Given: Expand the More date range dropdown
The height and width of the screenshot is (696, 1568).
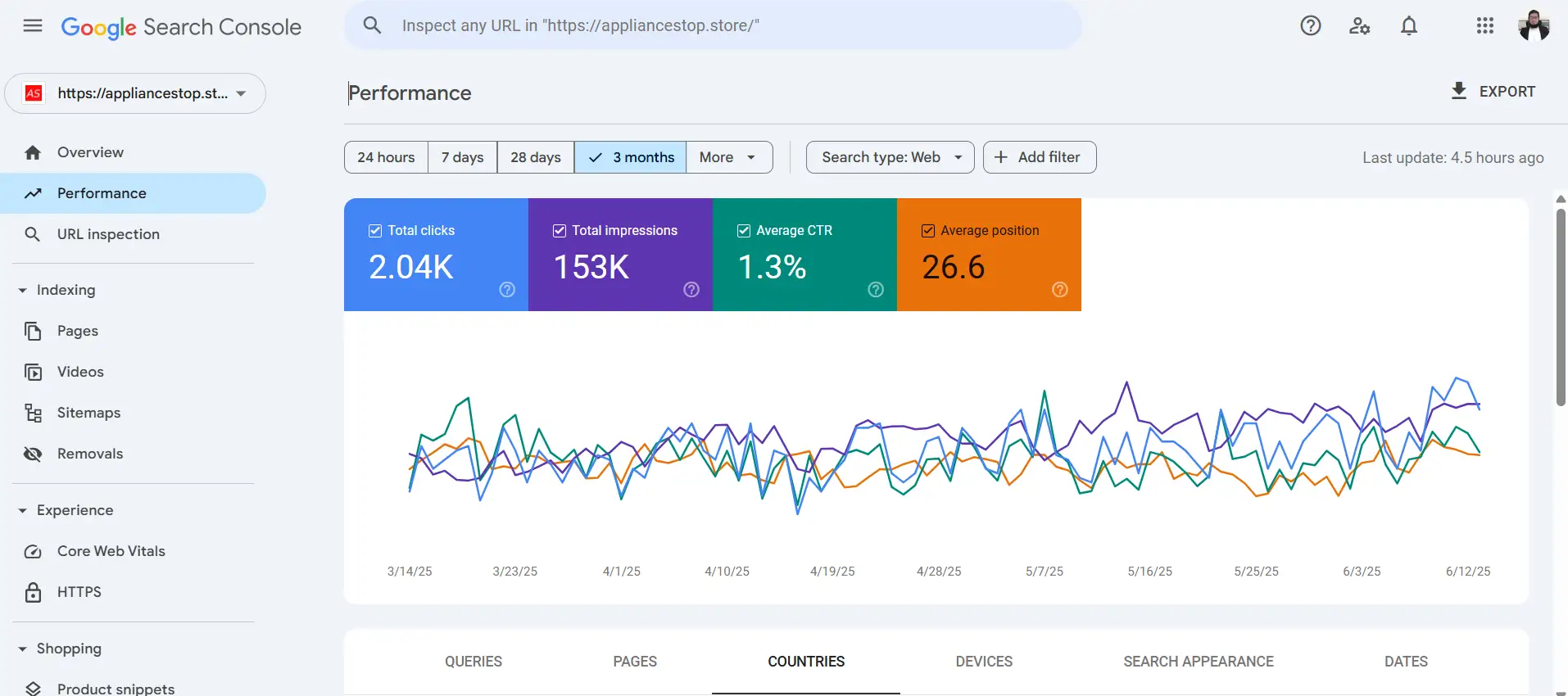Looking at the screenshot, I should click(728, 157).
